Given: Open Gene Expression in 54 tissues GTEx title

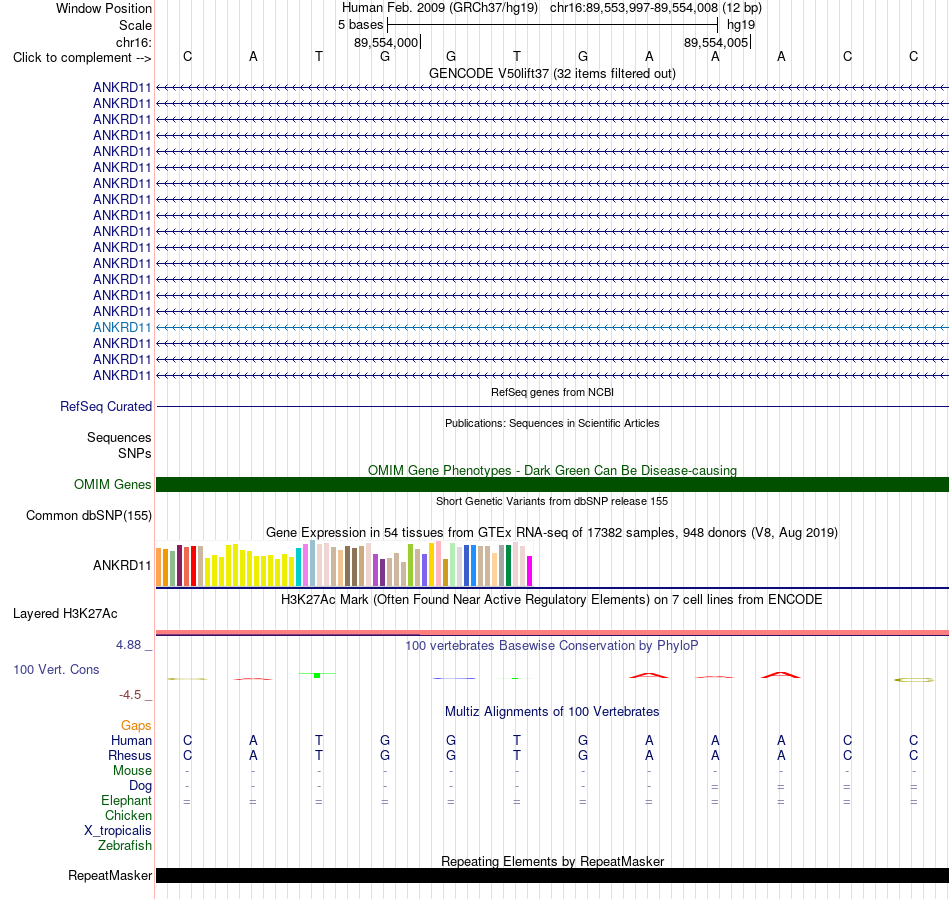Looking at the screenshot, I should [x=552, y=532].
